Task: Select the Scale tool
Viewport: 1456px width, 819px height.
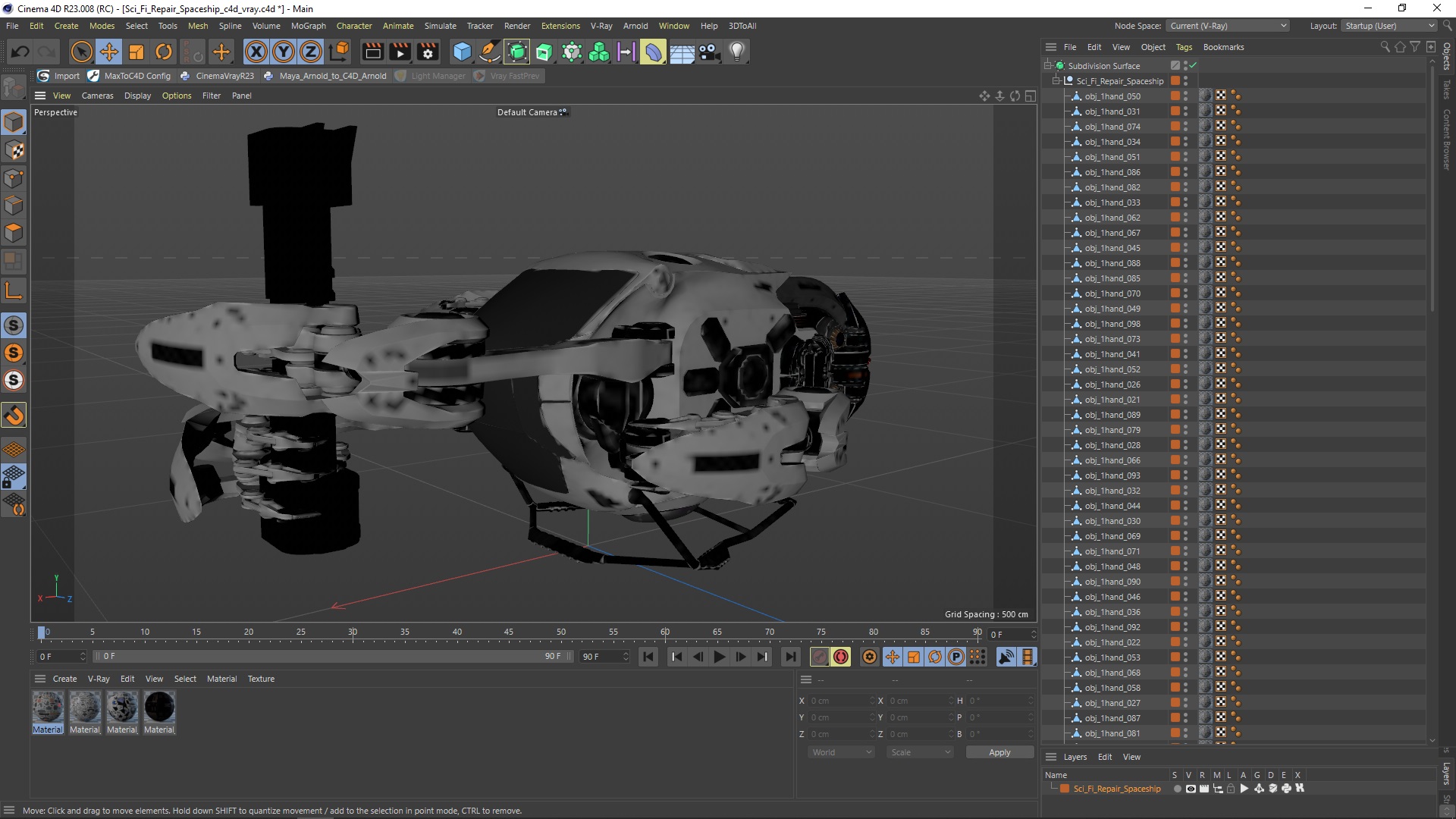Action: pos(136,52)
